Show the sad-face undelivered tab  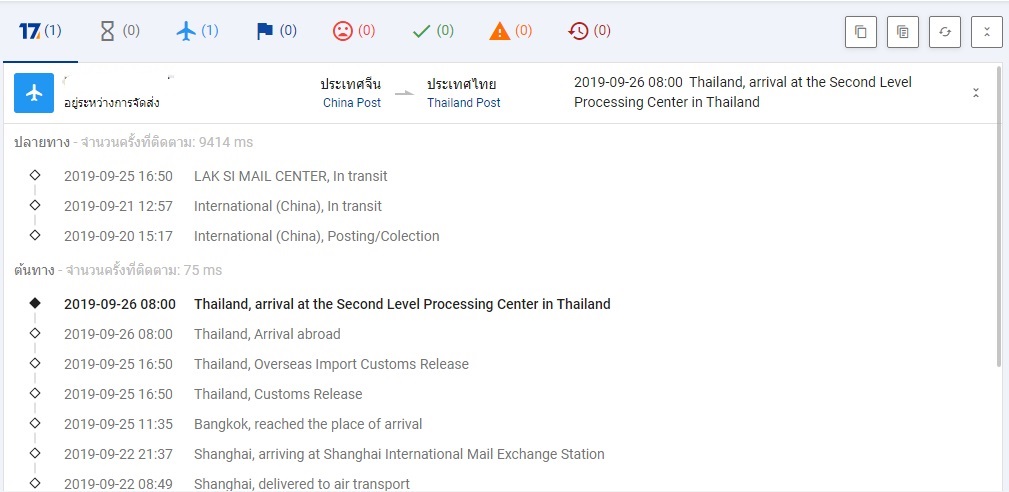354,31
